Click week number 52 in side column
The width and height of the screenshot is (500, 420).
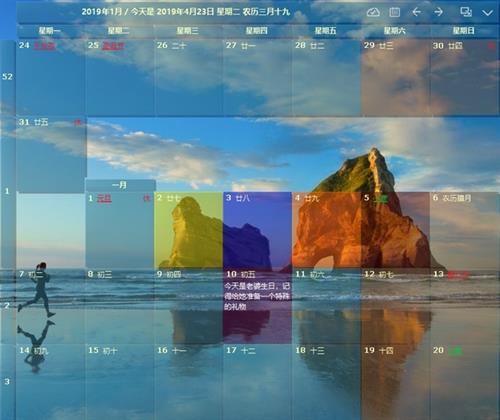click(x=7, y=77)
